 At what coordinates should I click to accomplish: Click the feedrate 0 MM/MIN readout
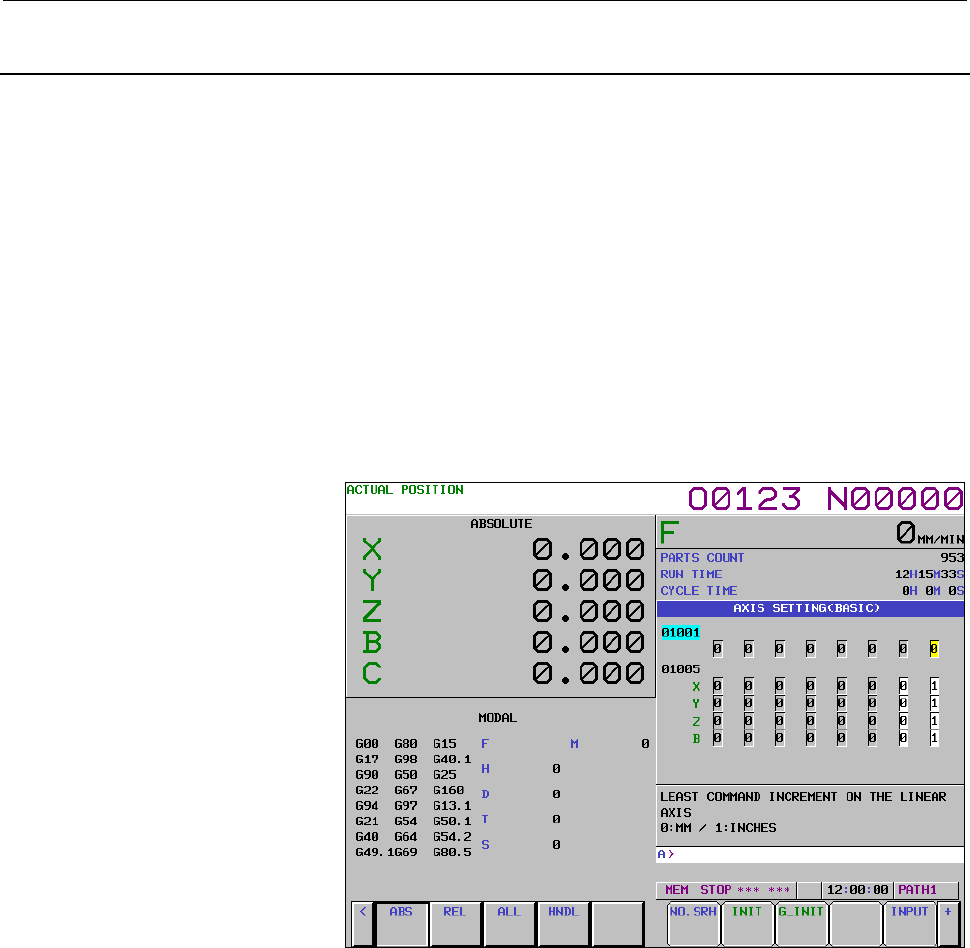(x=930, y=533)
